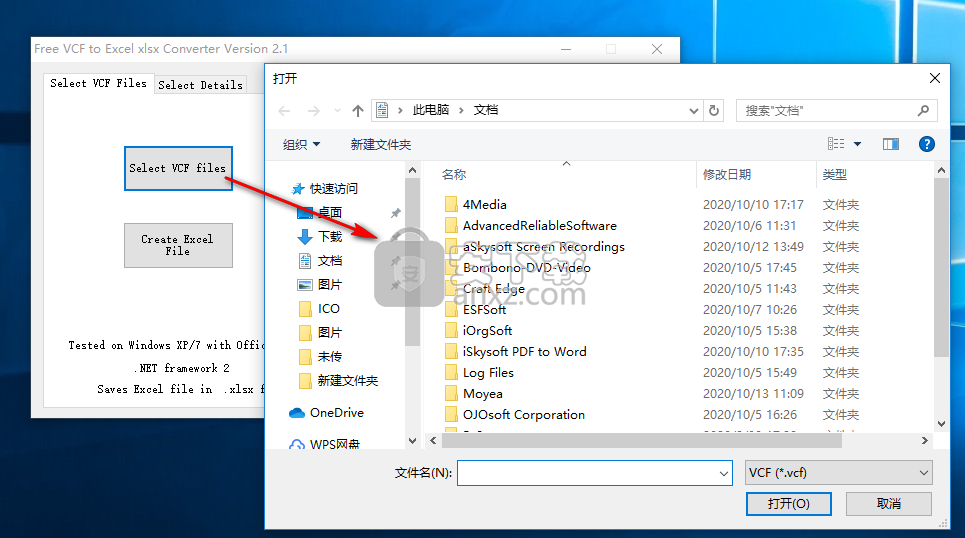Select the iOrgSoft folder icon
965x538 pixels.
451,331
